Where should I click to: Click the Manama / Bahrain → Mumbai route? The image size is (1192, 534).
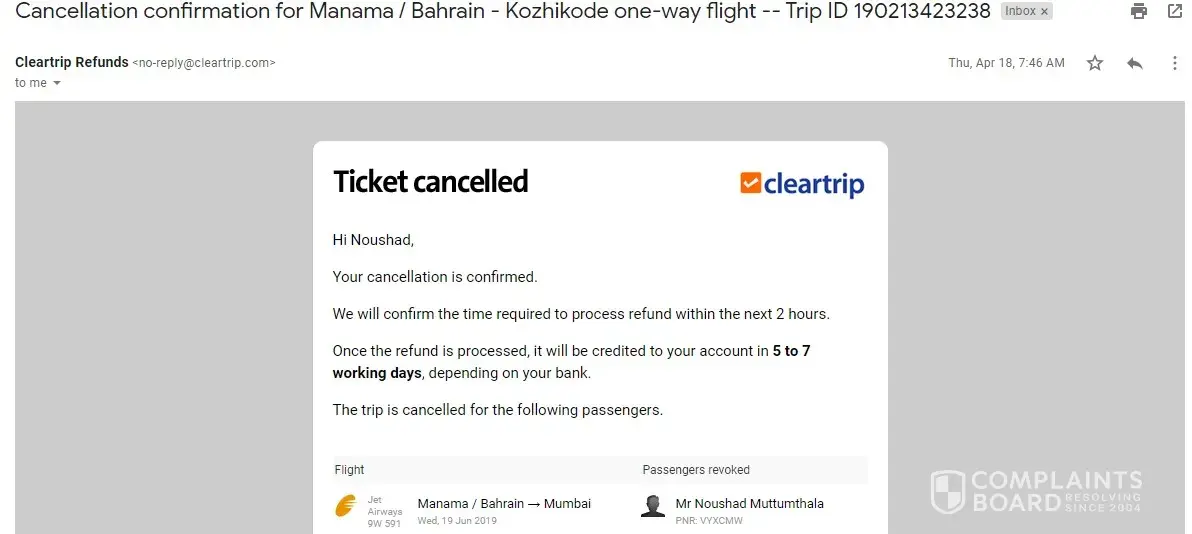tap(504, 504)
